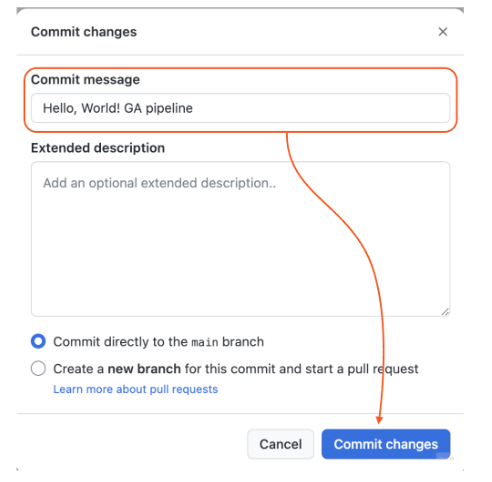Click the 'for this commit and start a pull request' text
The image size is (492, 482).
[301, 369]
